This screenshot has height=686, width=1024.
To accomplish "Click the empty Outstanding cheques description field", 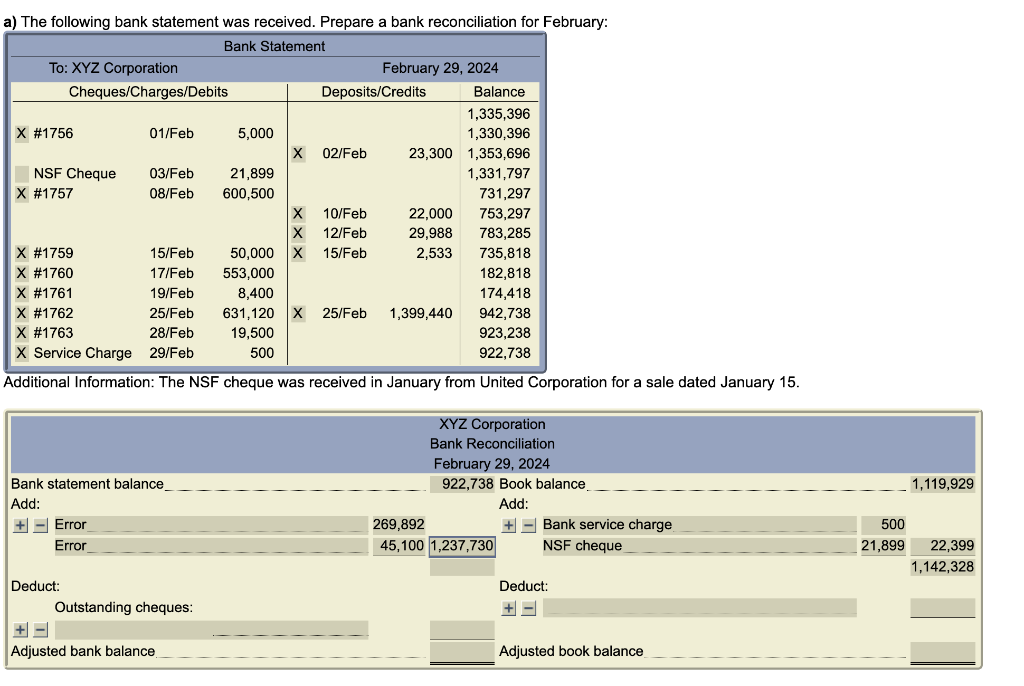I will 210,629.
